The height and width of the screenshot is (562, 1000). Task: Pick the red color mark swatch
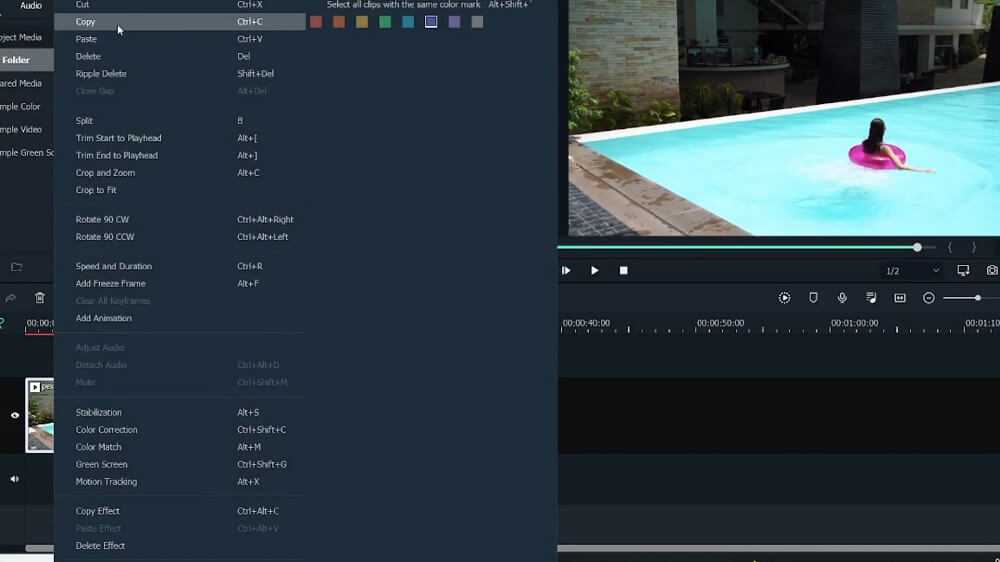pos(316,22)
